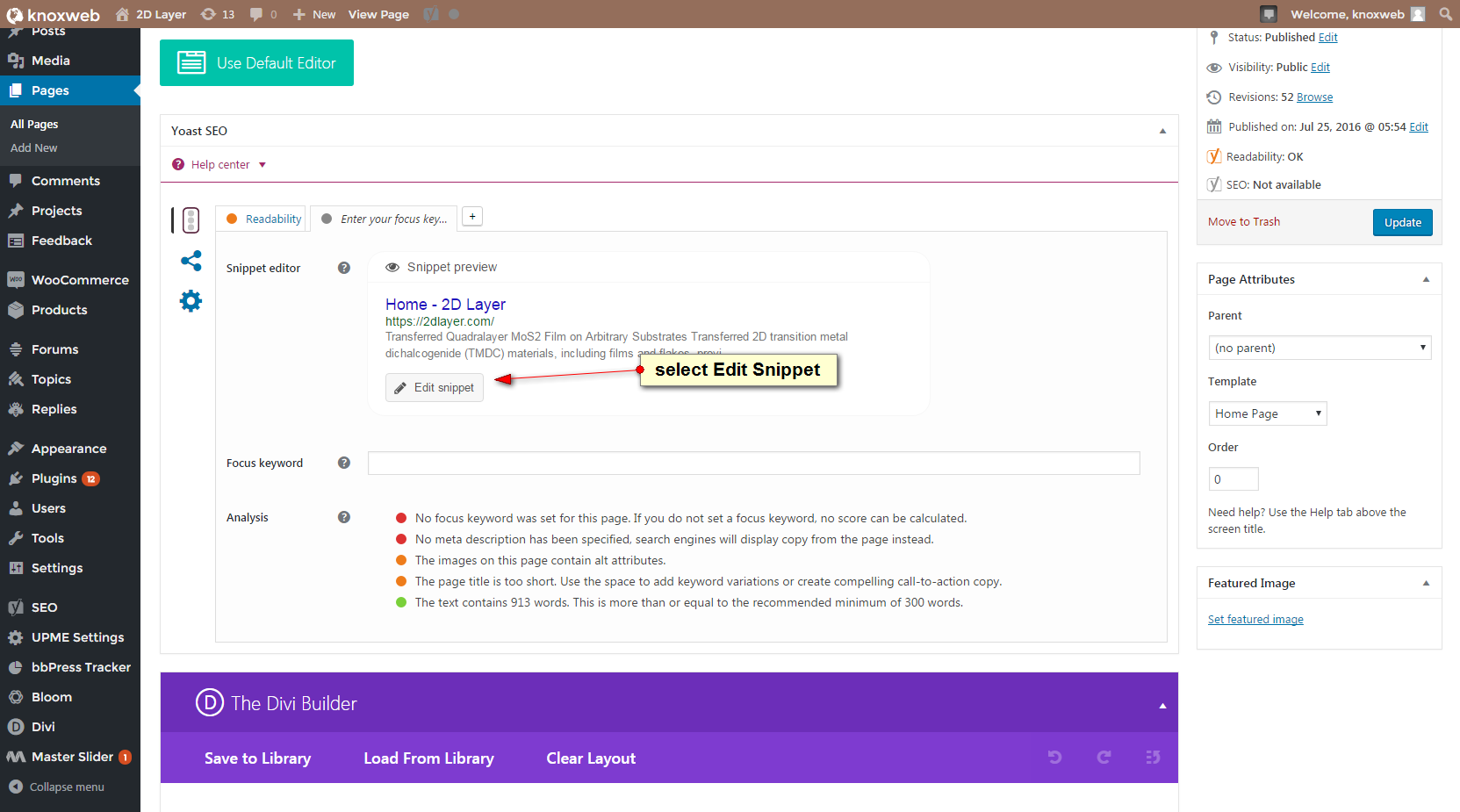
Task: Open the Divi history states icon
Action: [x=1154, y=757]
